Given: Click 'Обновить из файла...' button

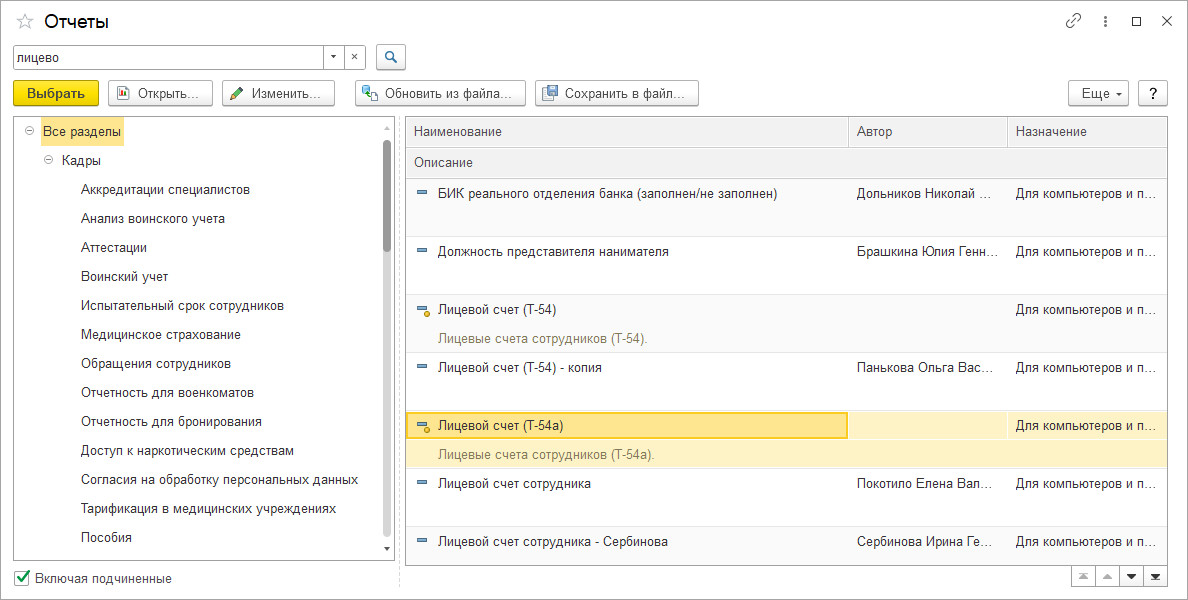Looking at the screenshot, I should coord(440,93).
